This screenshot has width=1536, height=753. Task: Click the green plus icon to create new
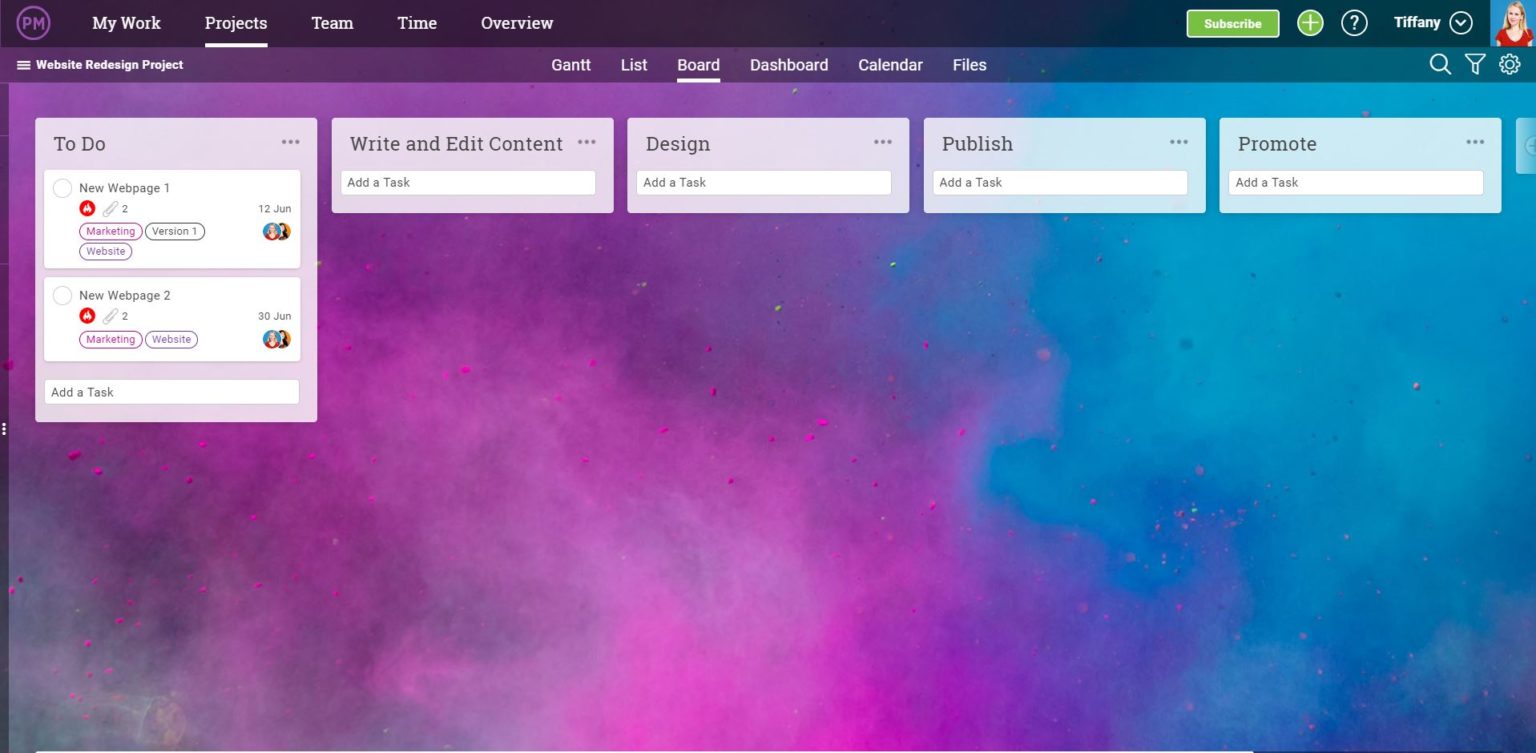(1310, 22)
